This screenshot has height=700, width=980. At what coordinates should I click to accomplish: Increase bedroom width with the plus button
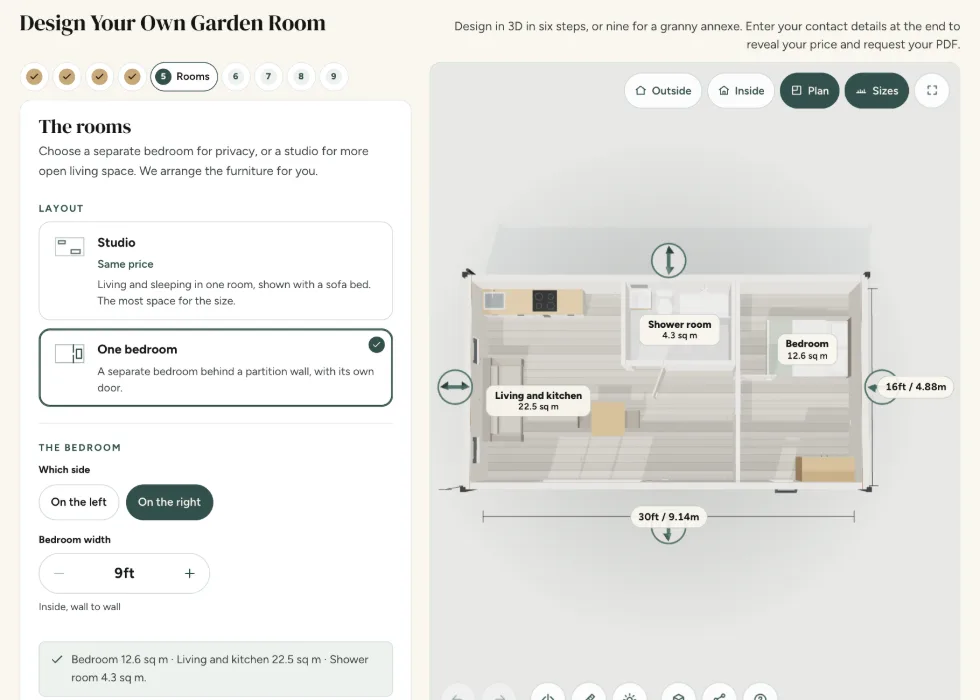(x=189, y=573)
